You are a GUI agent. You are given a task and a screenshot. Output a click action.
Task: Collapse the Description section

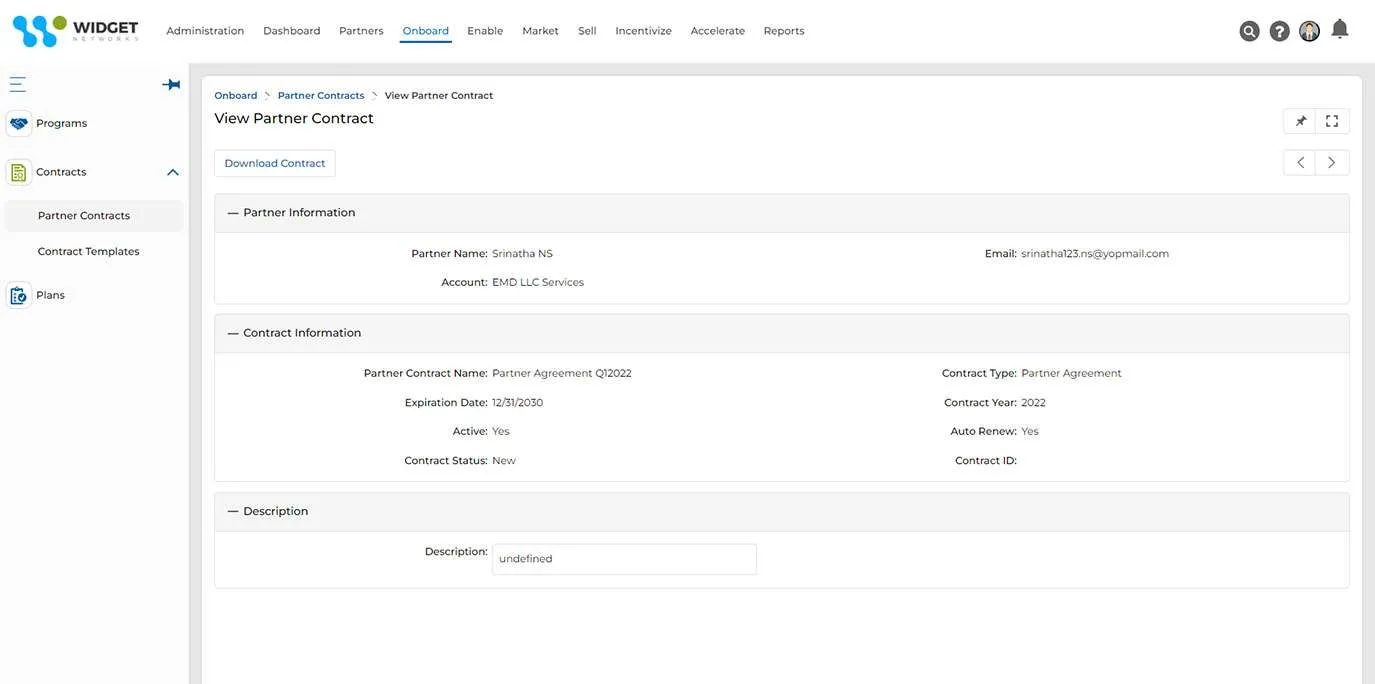coord(233,511)
